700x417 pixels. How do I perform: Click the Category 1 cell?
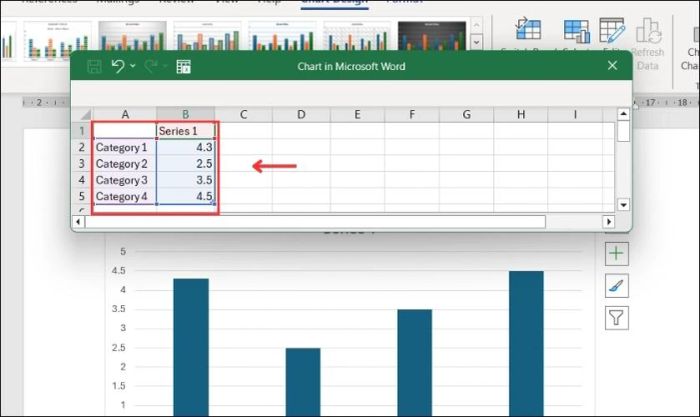click(125, 147)
